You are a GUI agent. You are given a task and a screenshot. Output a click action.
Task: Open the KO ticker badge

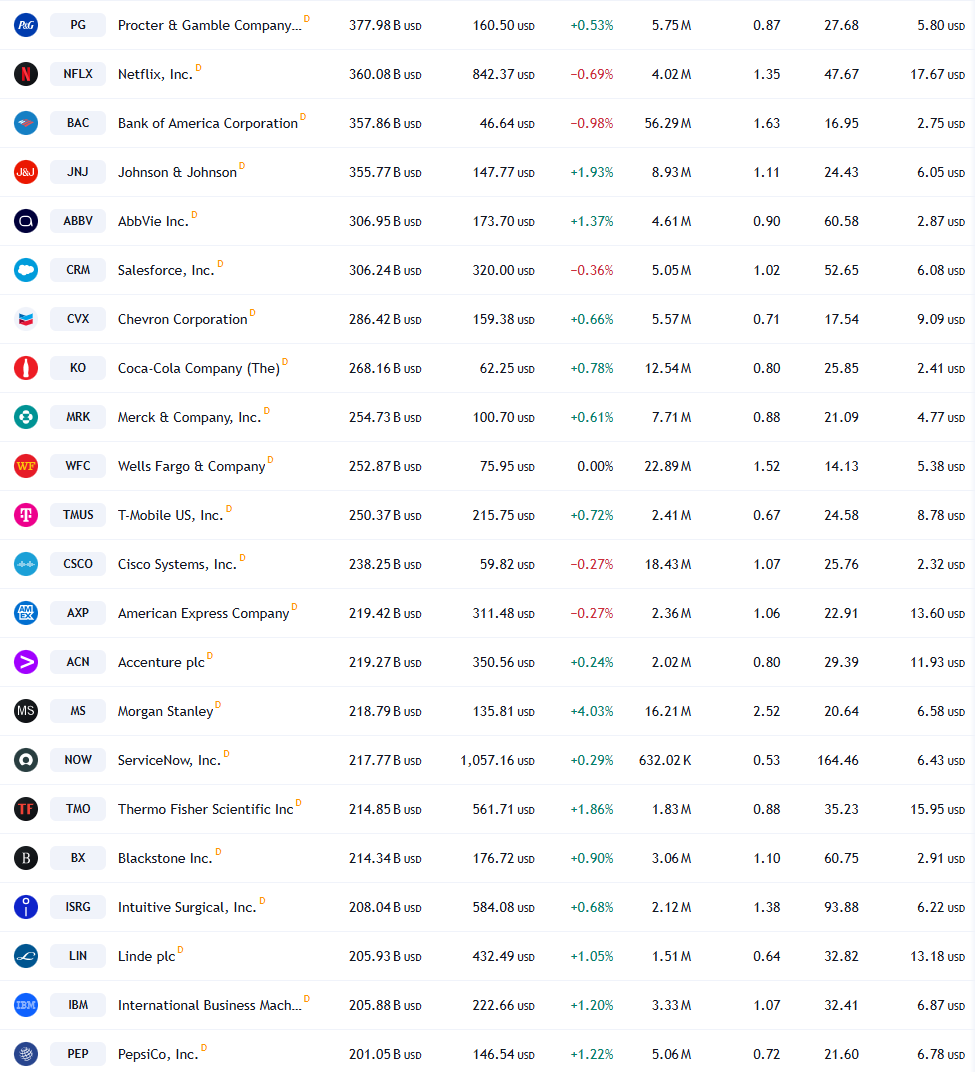click(78, 368)
